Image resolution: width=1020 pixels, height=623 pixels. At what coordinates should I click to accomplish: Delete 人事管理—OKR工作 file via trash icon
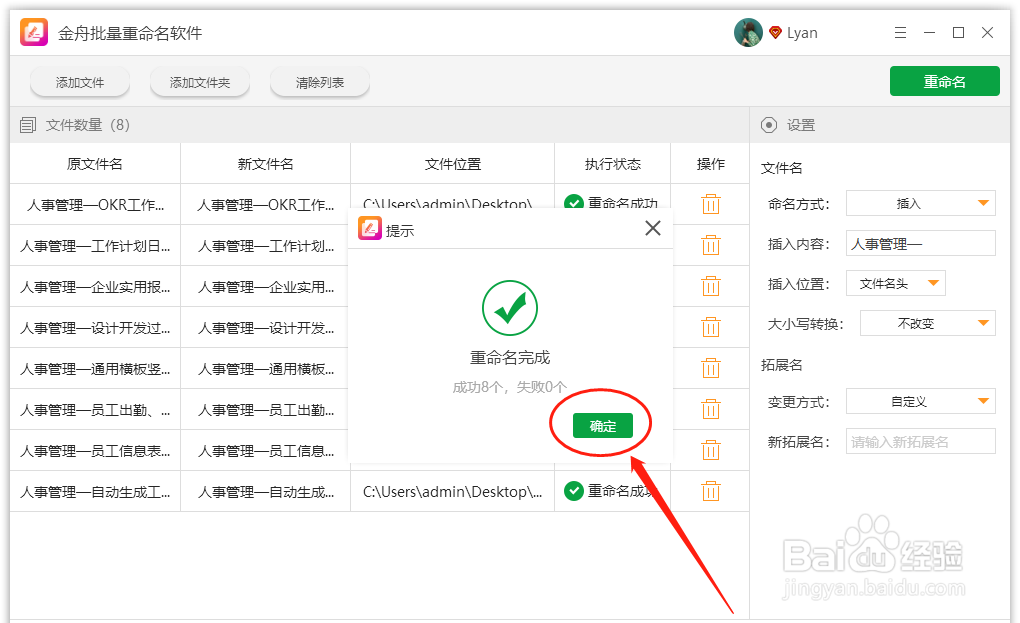pos(711,203)
